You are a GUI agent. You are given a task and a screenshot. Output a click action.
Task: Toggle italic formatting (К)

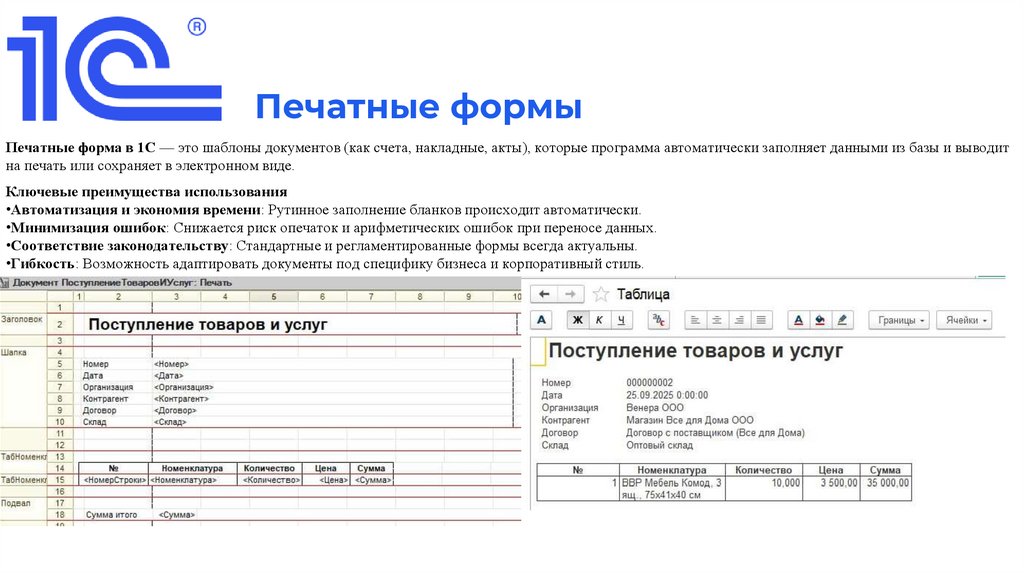(x=599, y=320)
